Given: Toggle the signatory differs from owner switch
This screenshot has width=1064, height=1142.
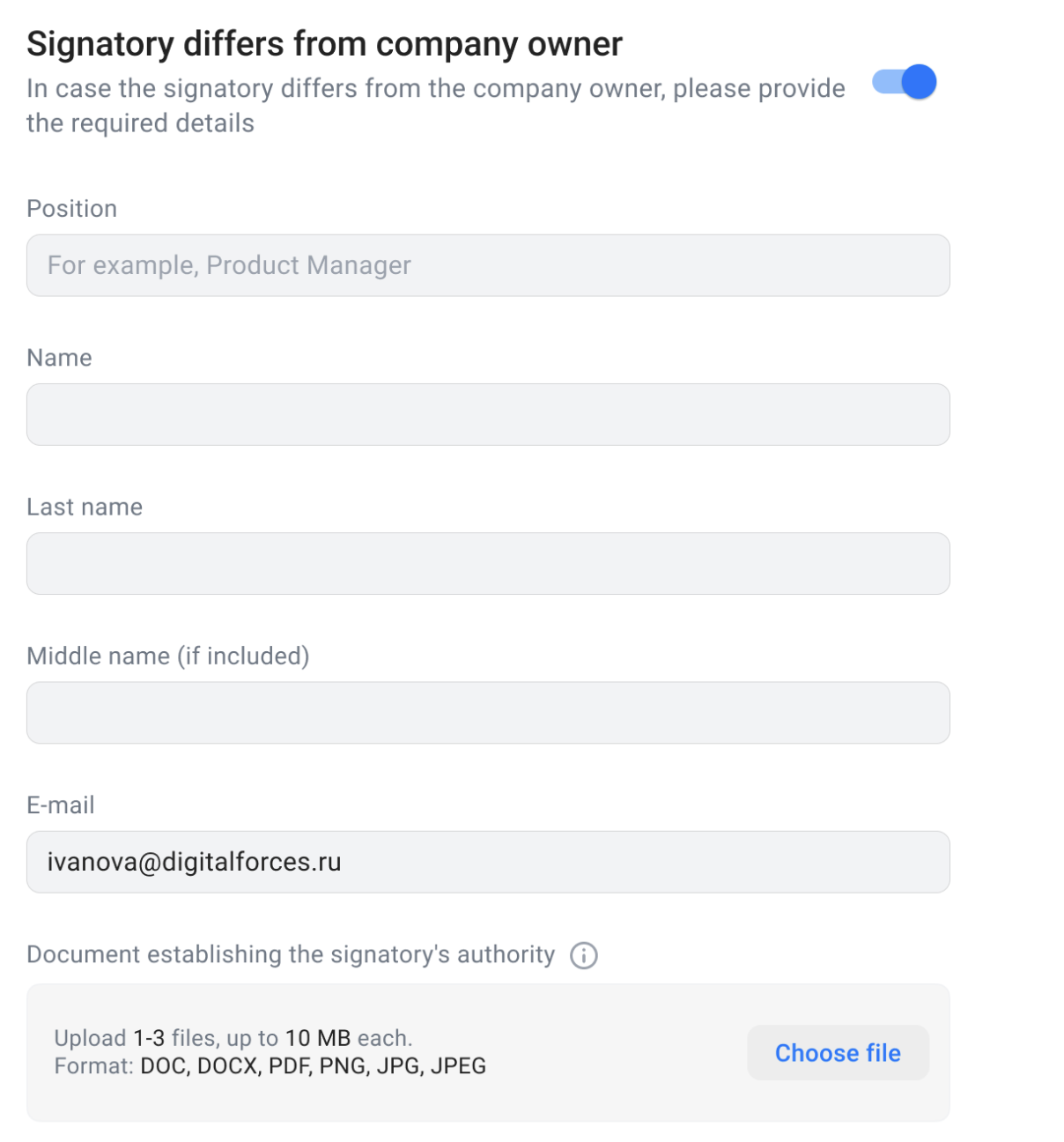Looking at the screenshot, I should coord(904,83).
